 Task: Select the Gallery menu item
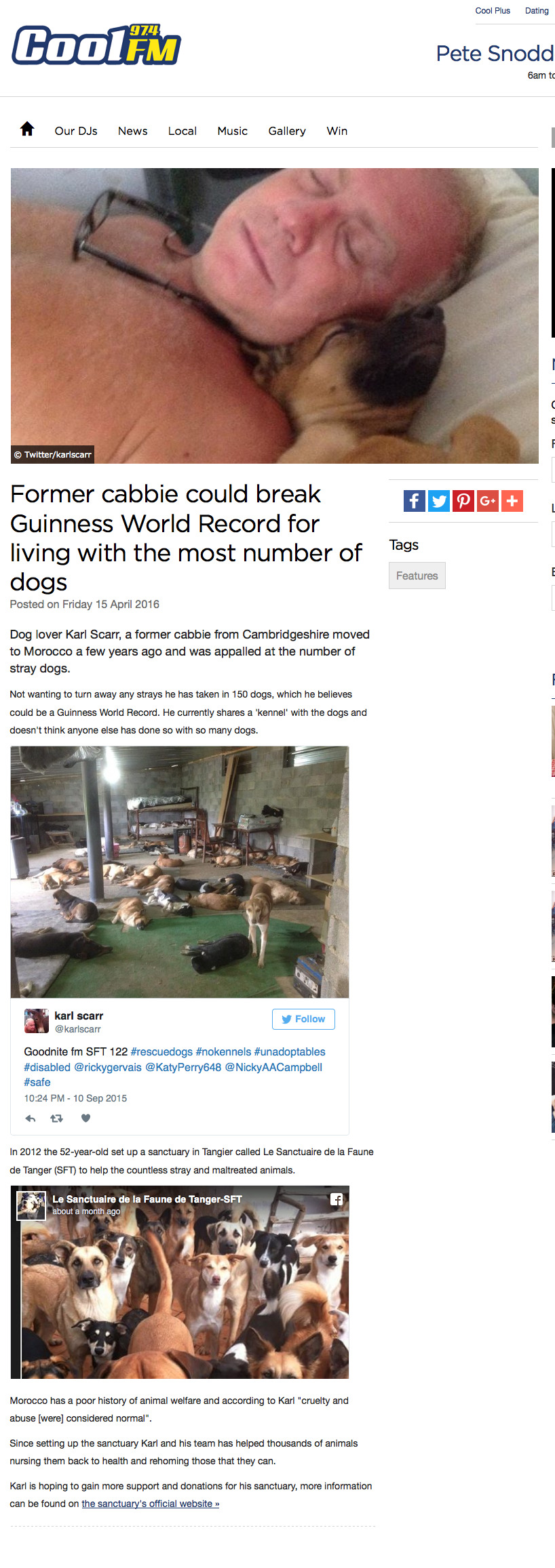(x=287, y=131)
